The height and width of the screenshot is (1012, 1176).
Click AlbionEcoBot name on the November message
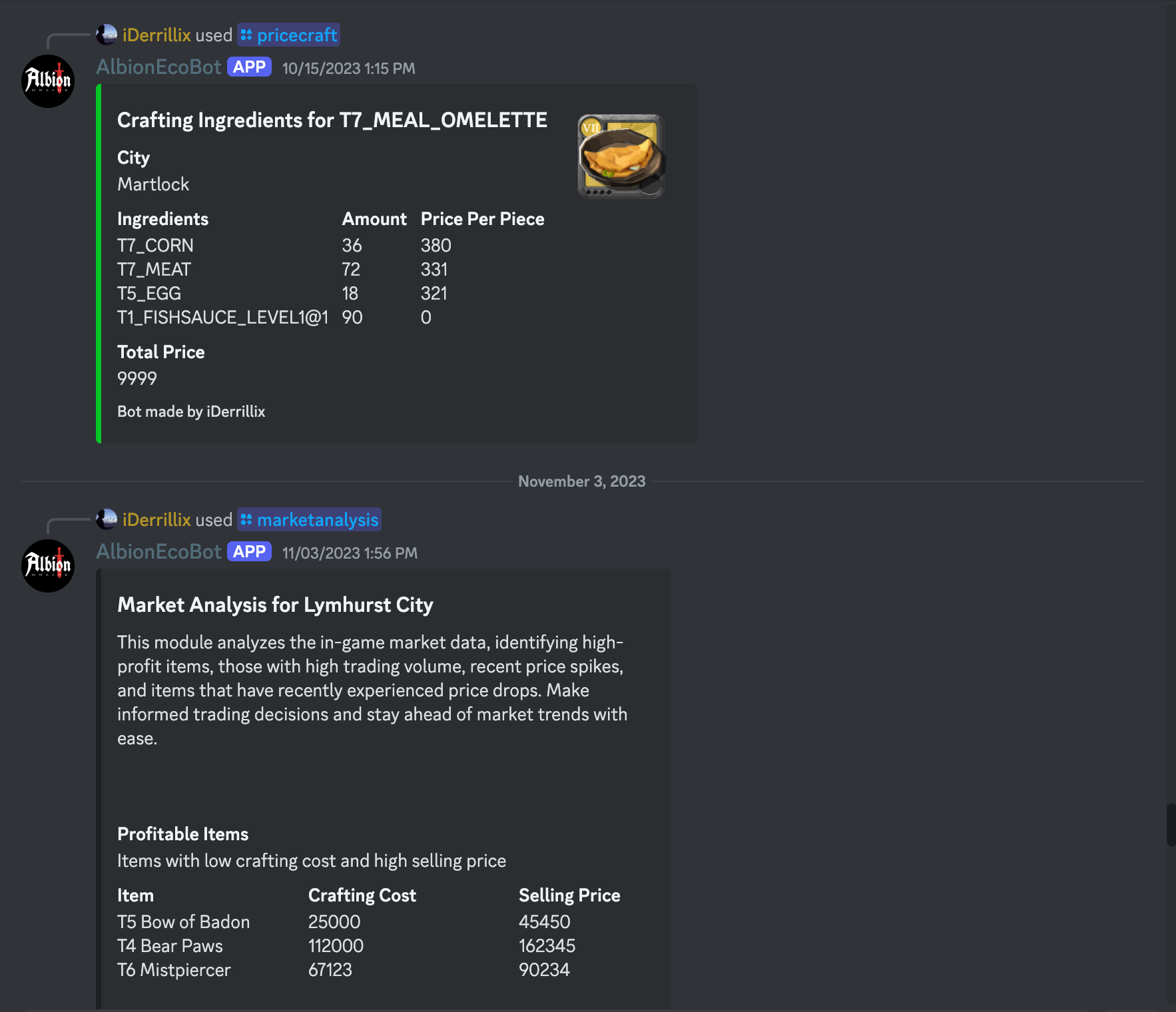coord(158,552)
